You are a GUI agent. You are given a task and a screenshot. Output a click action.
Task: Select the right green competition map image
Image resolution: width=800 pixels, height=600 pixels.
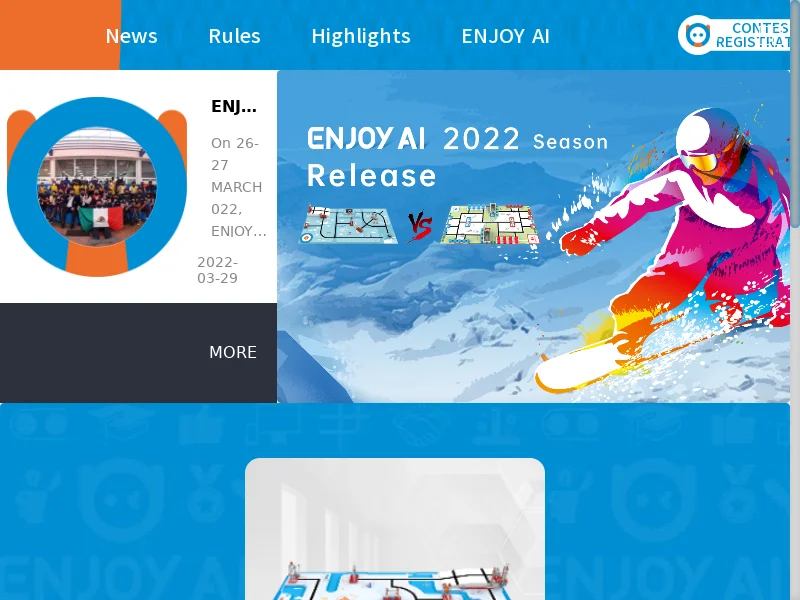(490, 224)
